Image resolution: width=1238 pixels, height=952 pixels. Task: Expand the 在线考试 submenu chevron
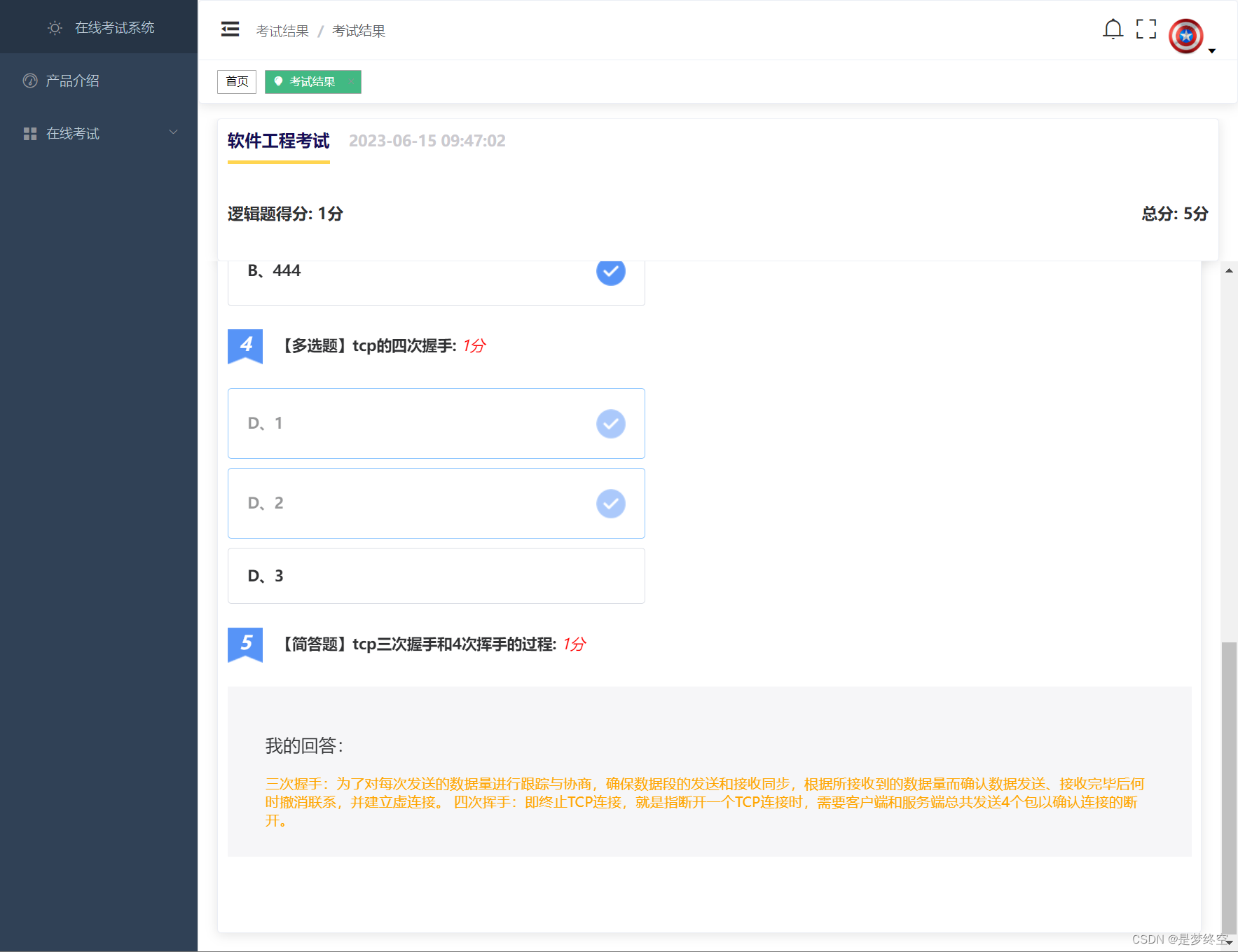tap(174, 132)
